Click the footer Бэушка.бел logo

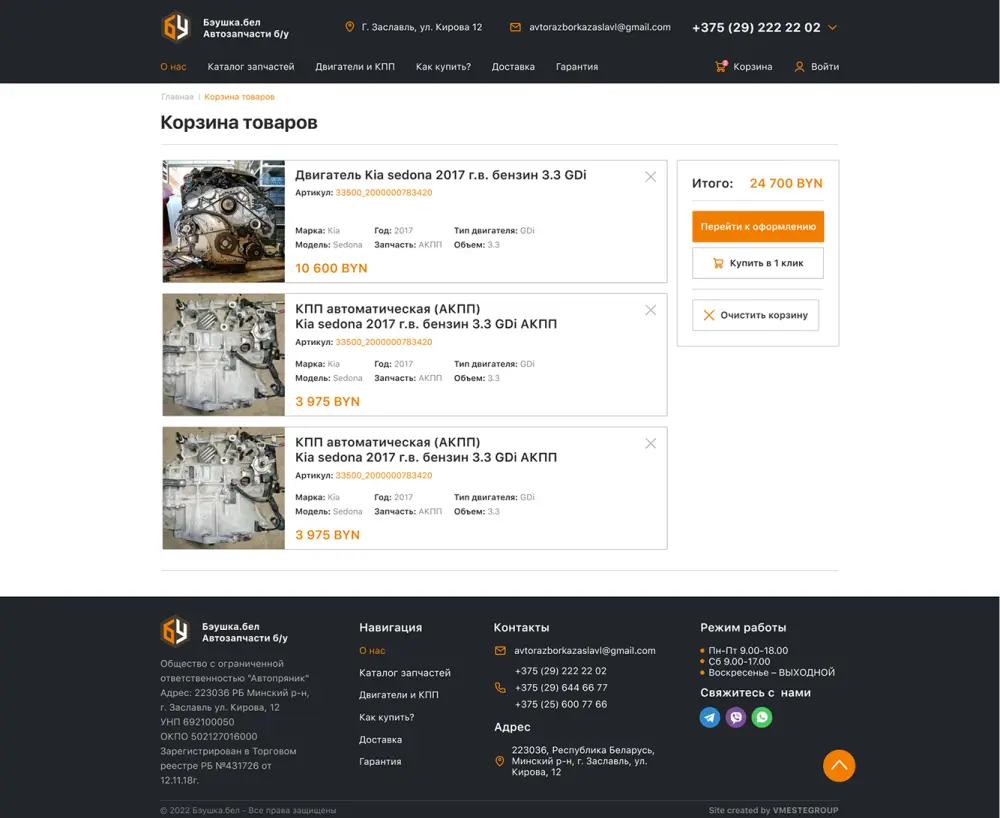click(224, 632)
